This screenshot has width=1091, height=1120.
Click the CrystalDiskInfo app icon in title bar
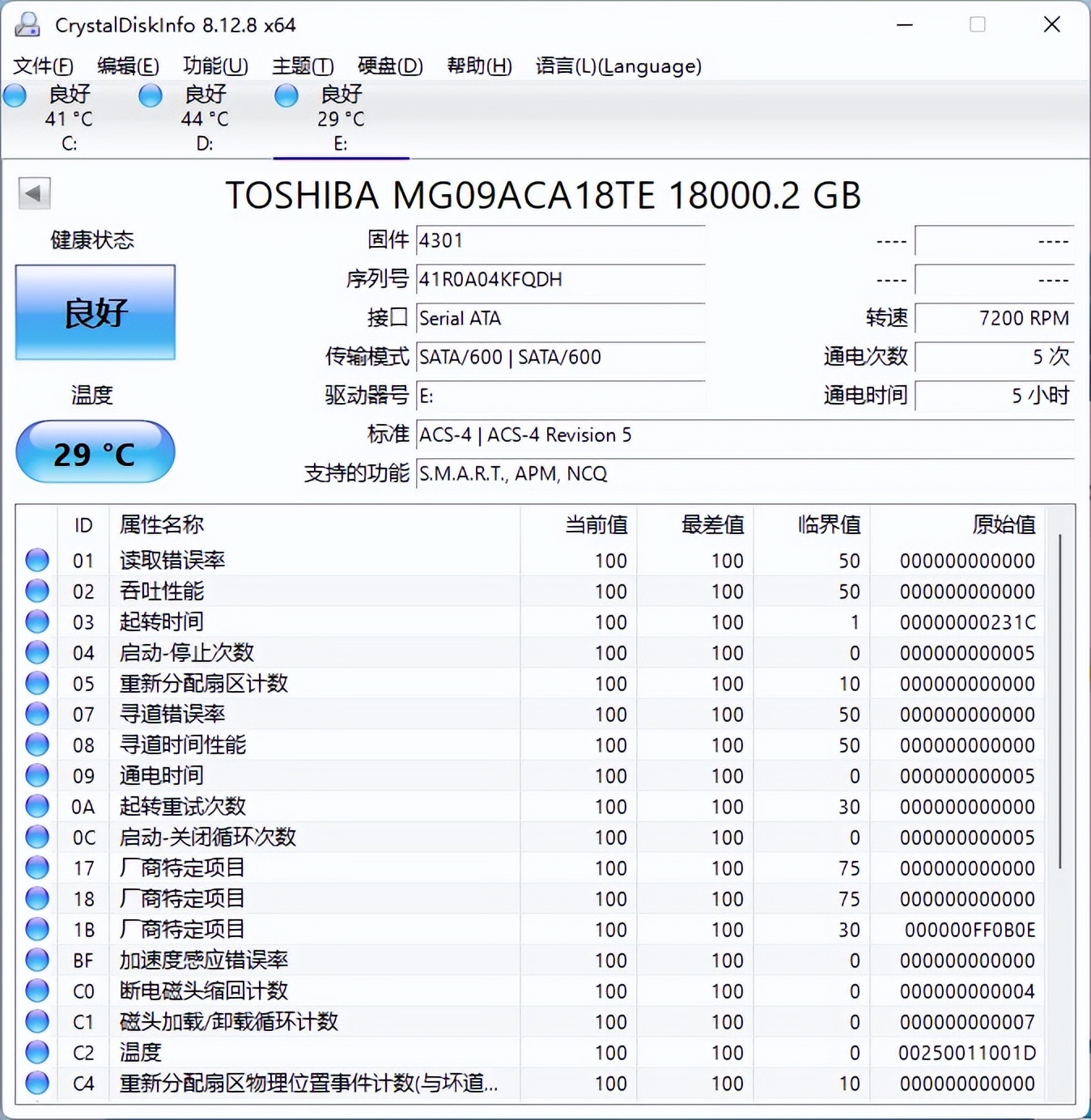[28, 24]
